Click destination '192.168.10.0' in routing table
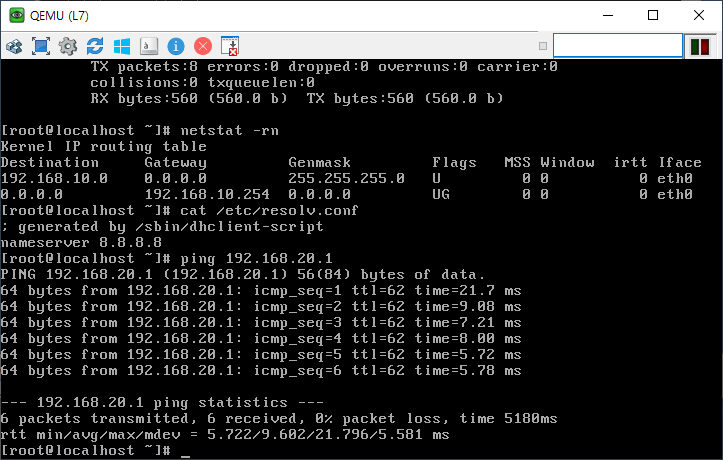723x460 pixels. pos(54,178)
